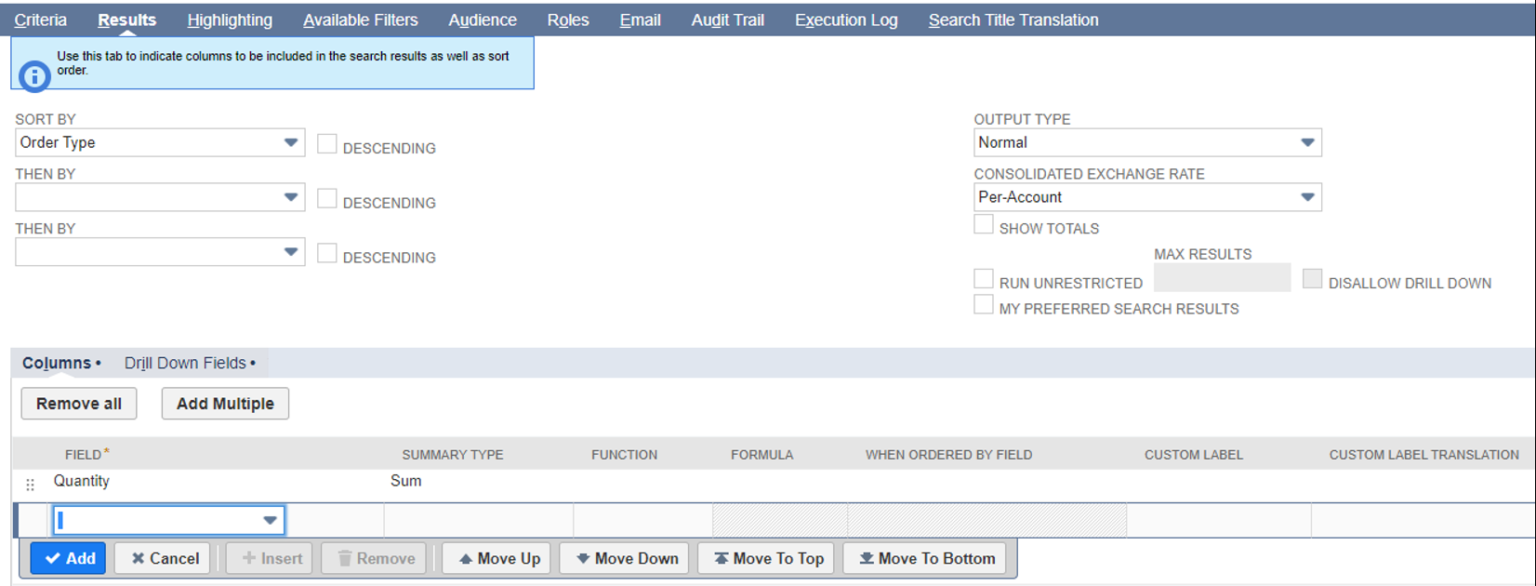Image resolution: width=1536 pixels, height=586 pixels.
Task: Open Consolidated Exchange Rate dropdown
Action: tap(1148, 197)
